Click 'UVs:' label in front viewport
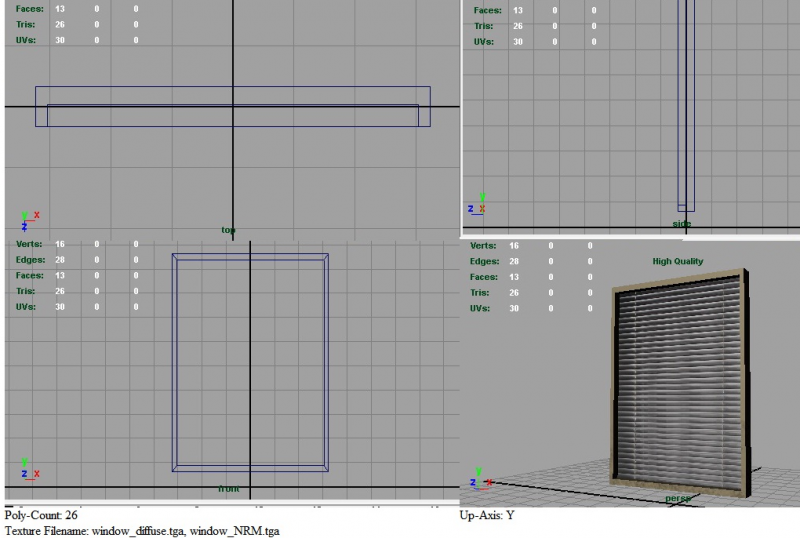The height and width of the screenshot is (538, 800). 26,307
